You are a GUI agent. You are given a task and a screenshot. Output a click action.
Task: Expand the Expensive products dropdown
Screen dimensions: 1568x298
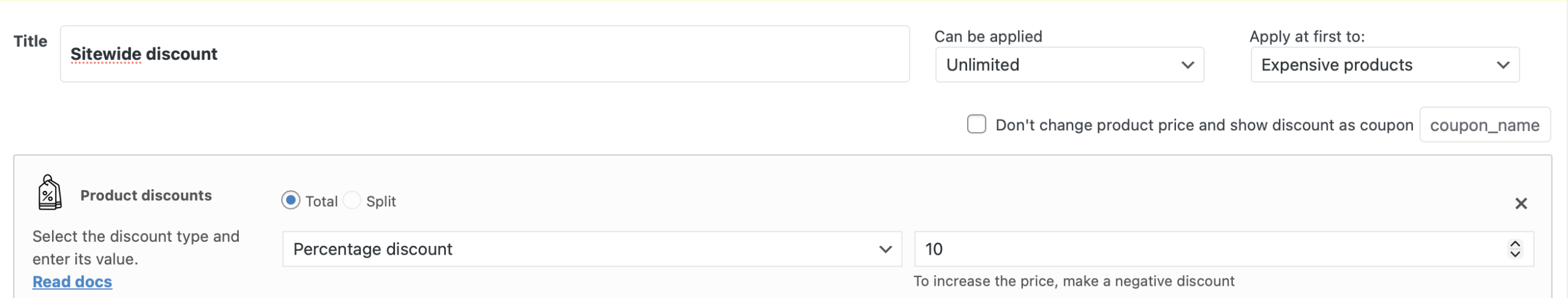coord(1384,65)
